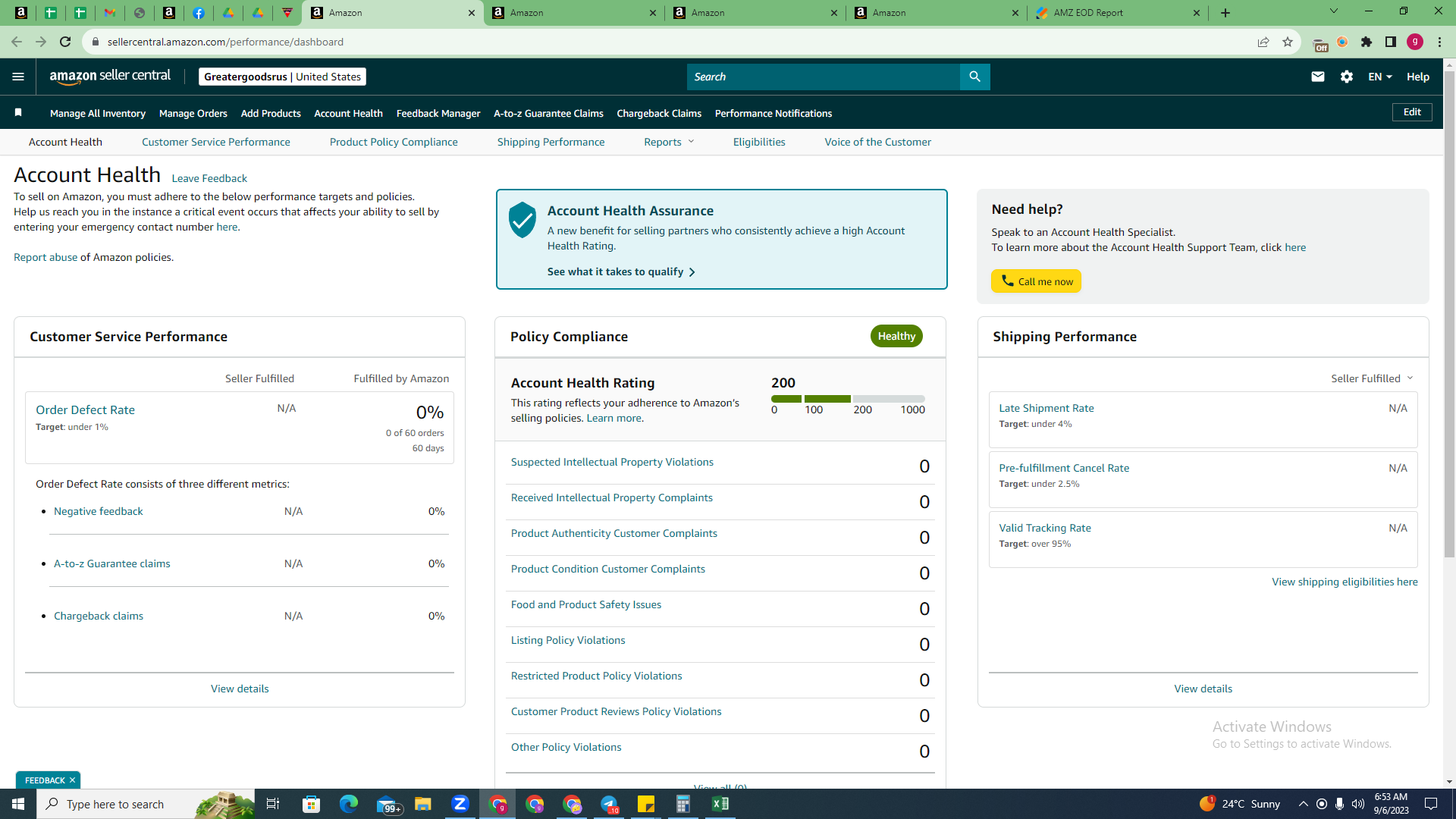The width and height of the screenshot is (1456, 819).
Task: Click the Amazon Seller Central logo
Action: 110,77
